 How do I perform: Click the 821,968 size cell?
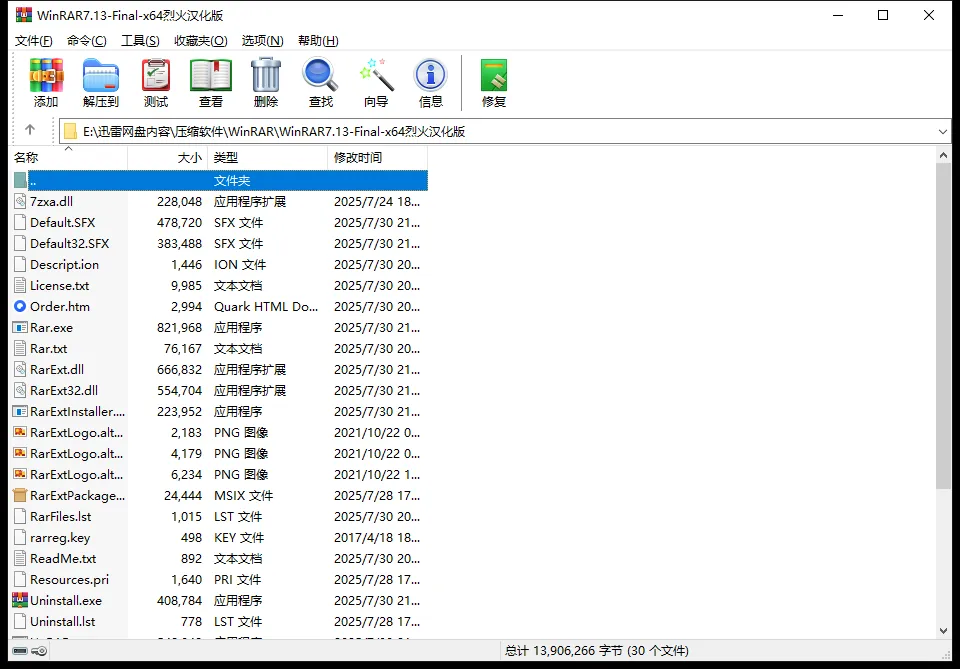(x=179, y=327)
